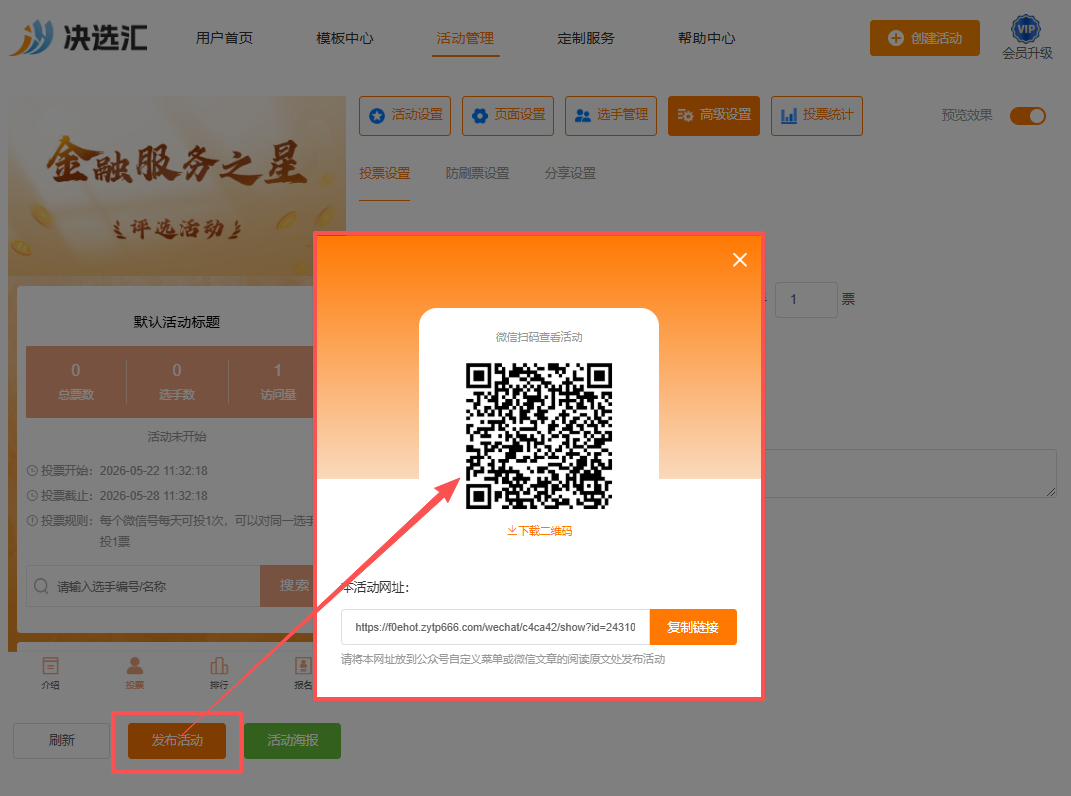Switch to the 分享设置 tab
1071x796 pixels.
(570, 174)
